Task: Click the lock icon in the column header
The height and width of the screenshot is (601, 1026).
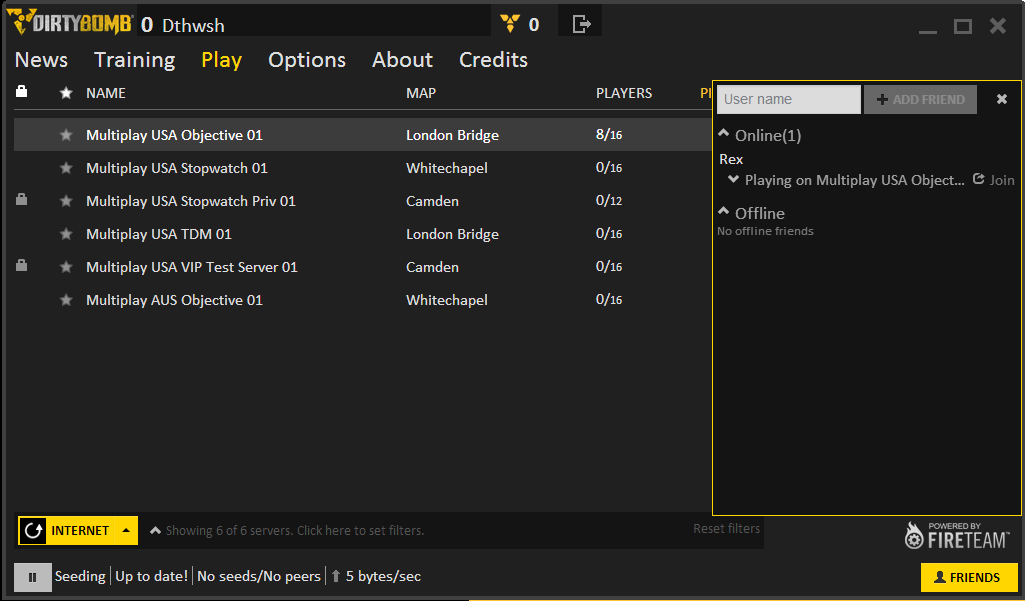Action: 22,92
